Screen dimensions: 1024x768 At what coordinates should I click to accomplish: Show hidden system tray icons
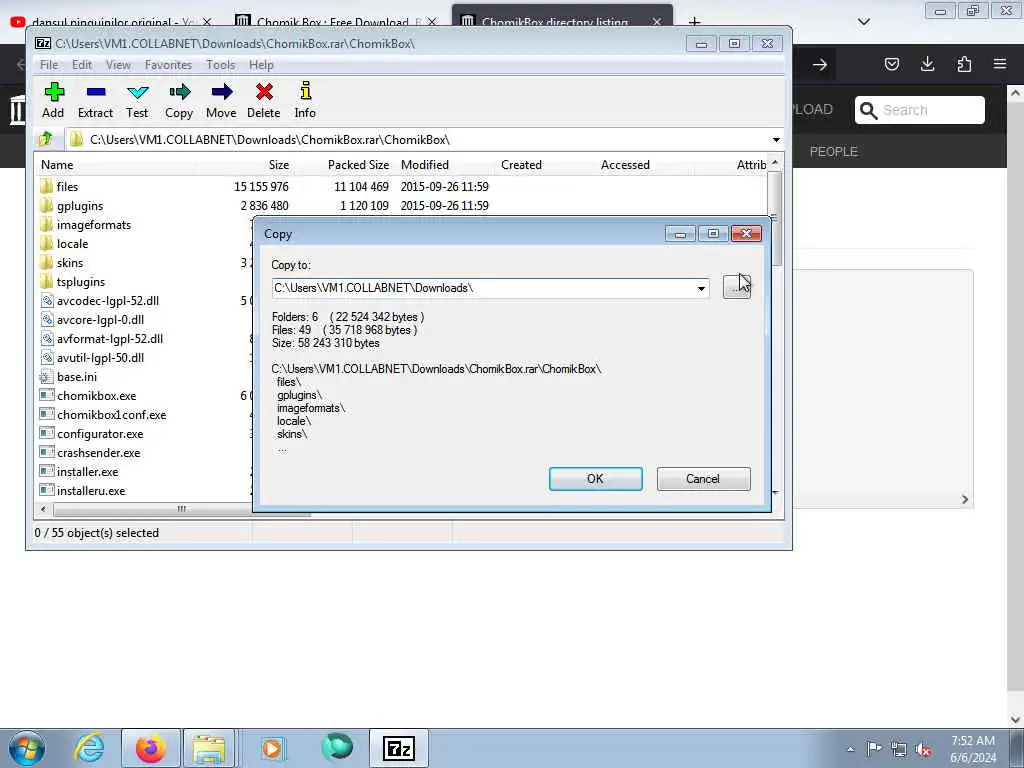point(850,750)
